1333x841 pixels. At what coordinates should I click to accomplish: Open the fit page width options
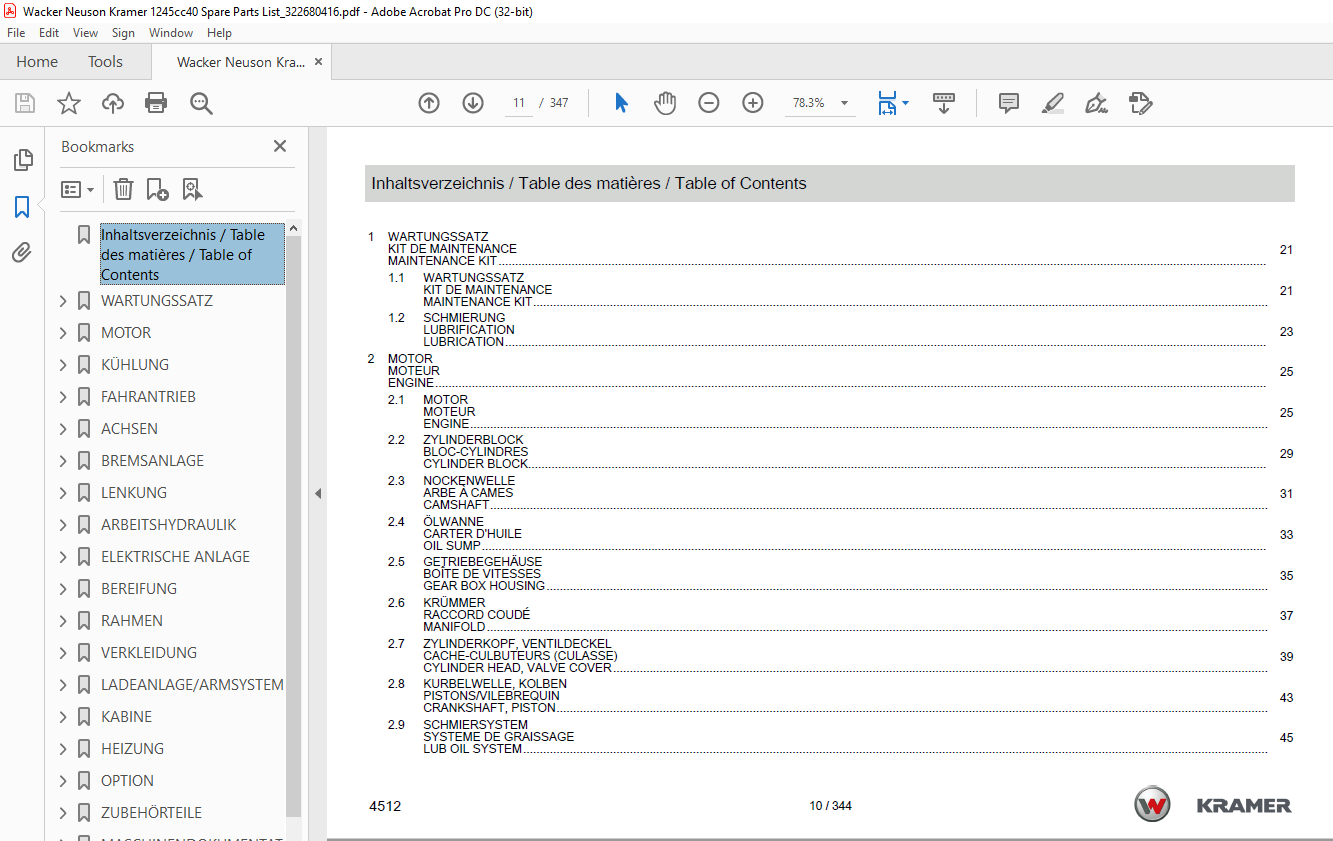[893, 103]
